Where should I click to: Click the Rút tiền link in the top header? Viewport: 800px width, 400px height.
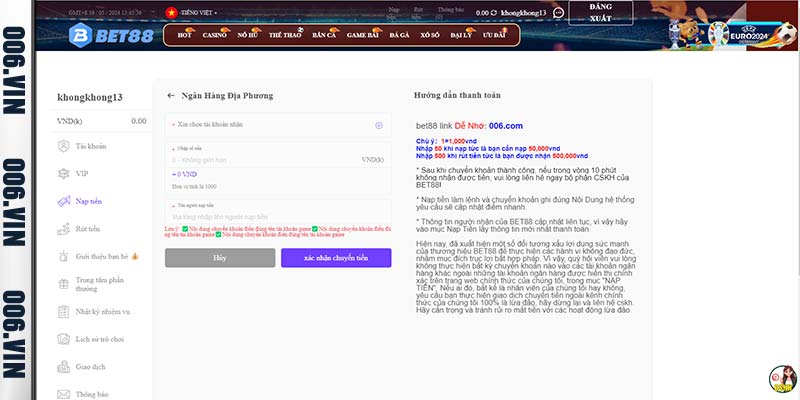[x=418, y=13]
